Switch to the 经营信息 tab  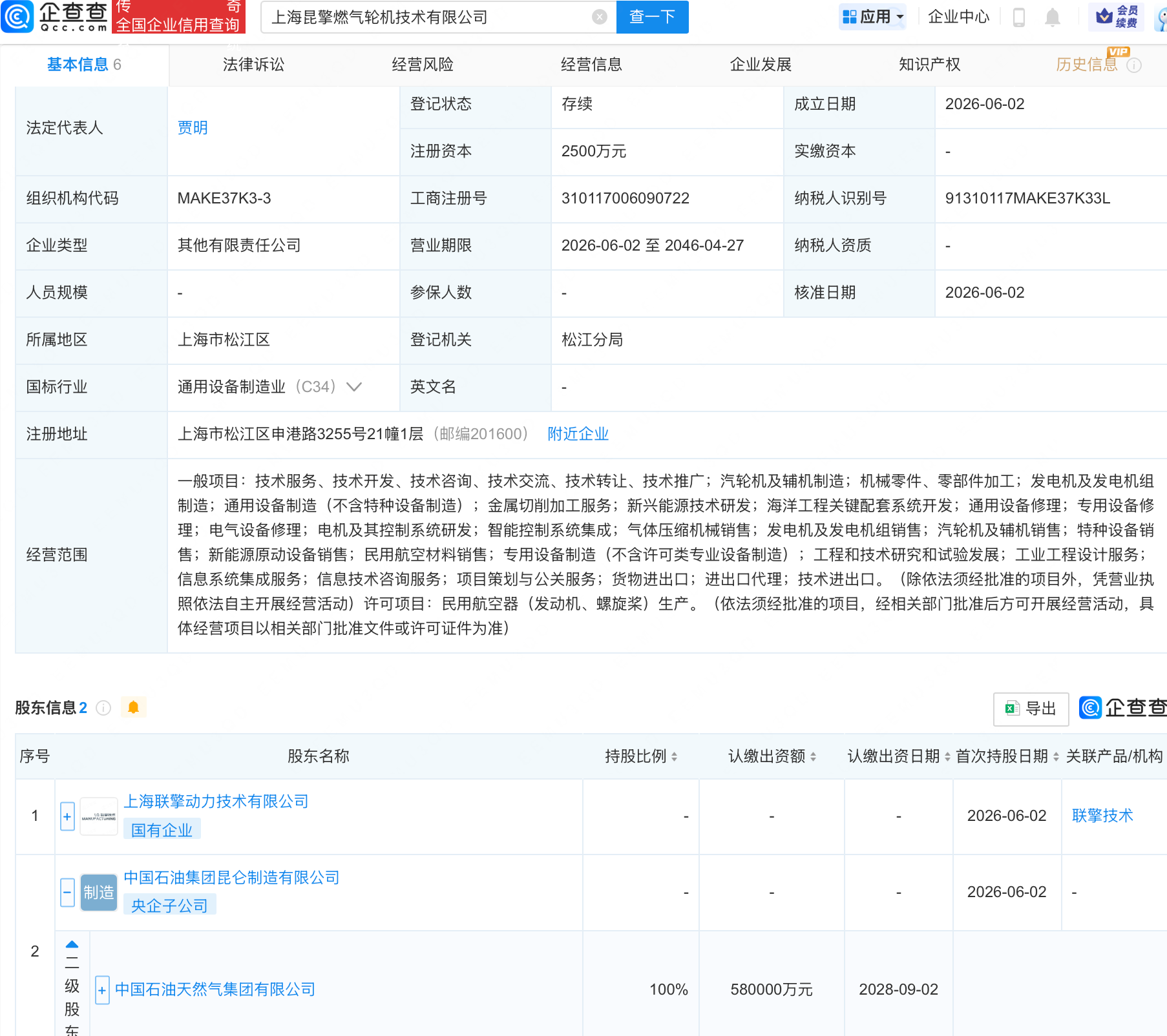(x=591, y=65)
